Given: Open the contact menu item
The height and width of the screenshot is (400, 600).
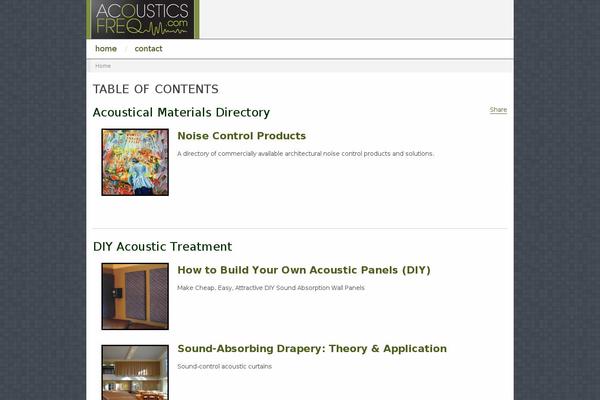Looking at the screenshot, I should (x=148, y=49).
